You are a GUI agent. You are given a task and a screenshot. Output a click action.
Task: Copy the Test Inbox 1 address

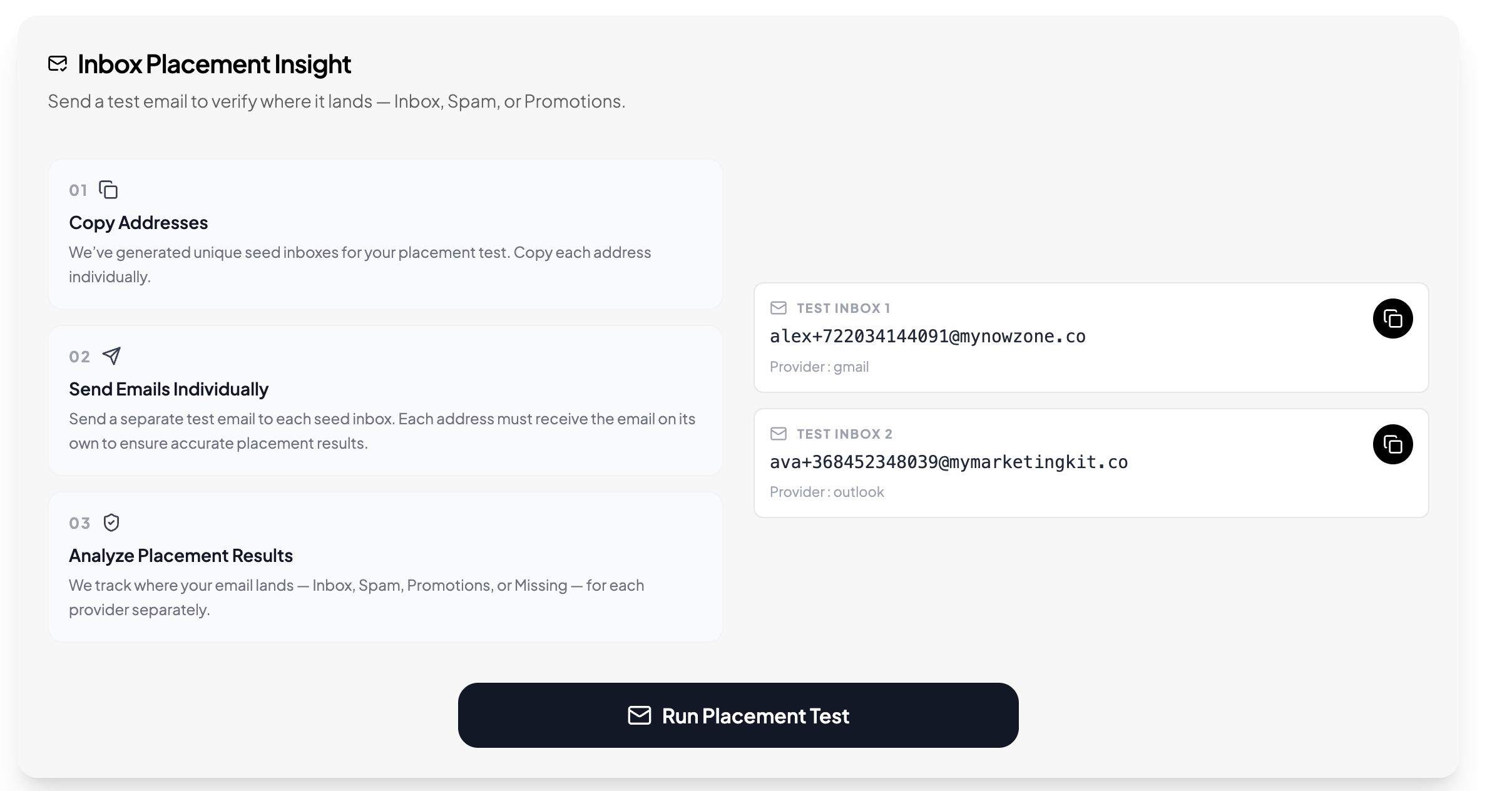[x=1392, y=319]
